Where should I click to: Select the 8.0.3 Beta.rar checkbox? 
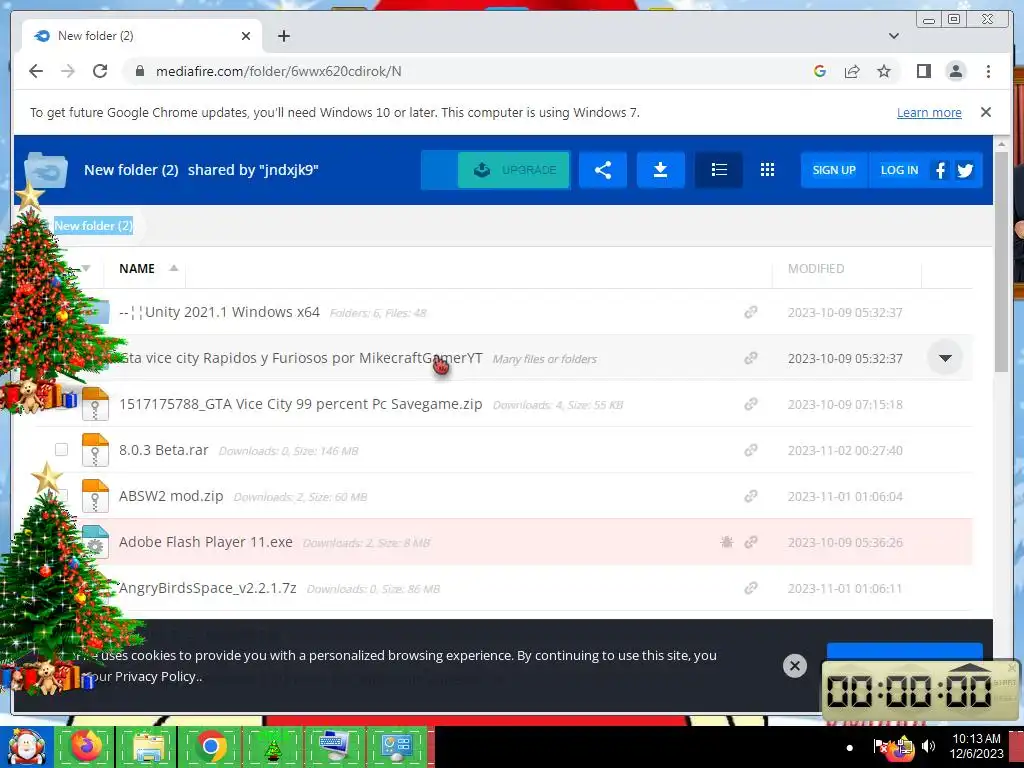click(x=61, y=449)
